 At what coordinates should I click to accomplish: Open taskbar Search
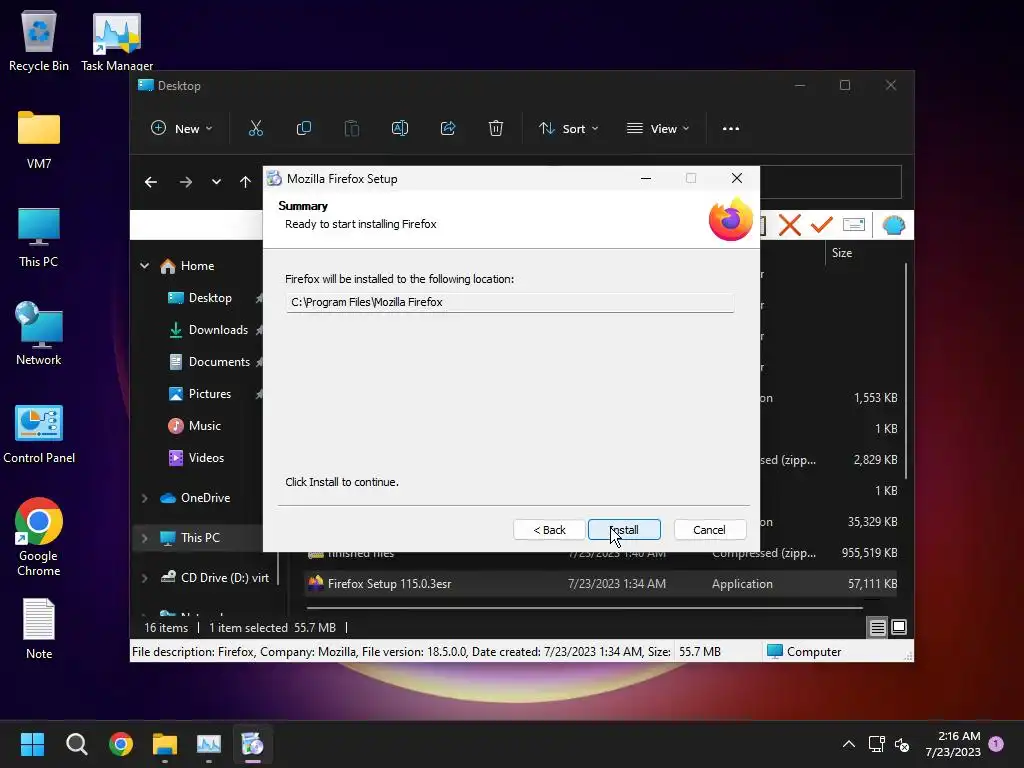(76, 744)
